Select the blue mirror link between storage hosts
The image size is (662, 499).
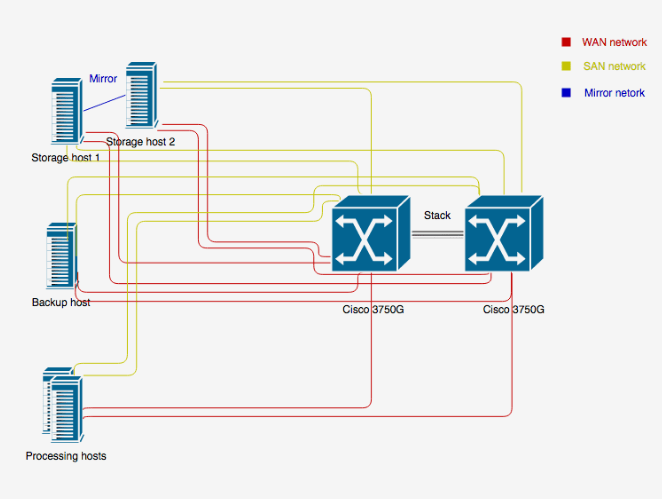click(104, 103)
